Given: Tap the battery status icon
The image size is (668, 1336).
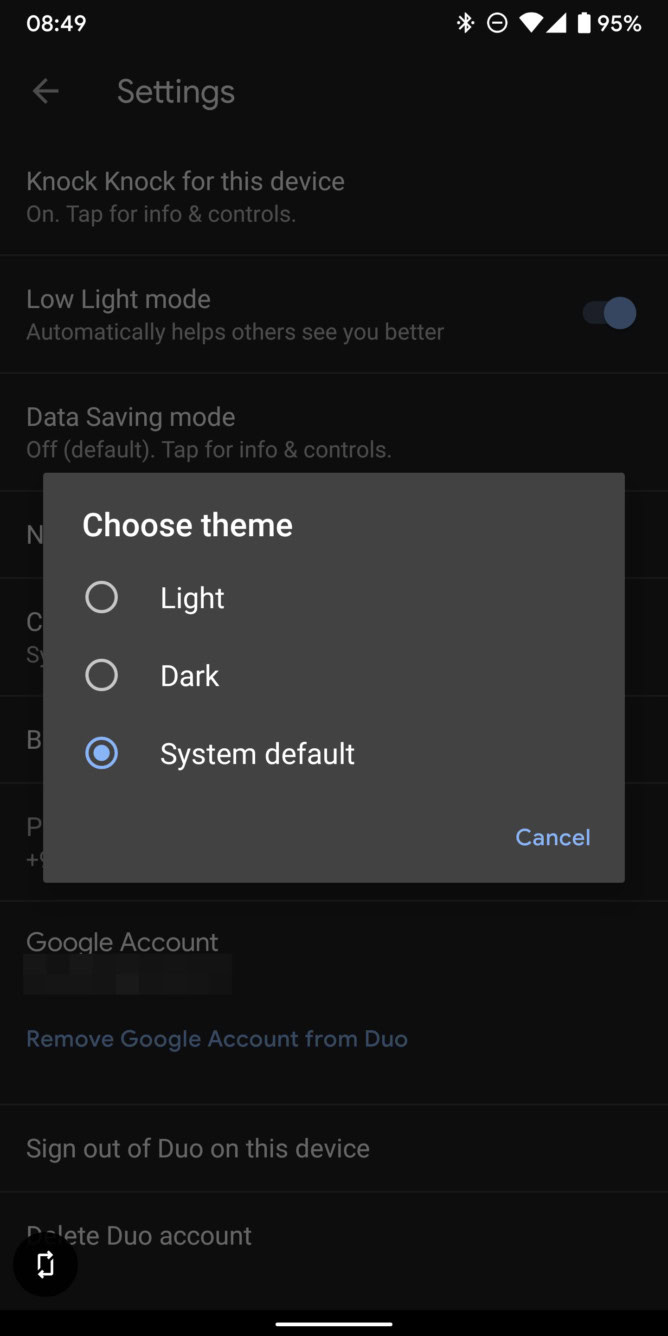Looking at the screenshot, I should pyautogui.click(x=583, y=23).
